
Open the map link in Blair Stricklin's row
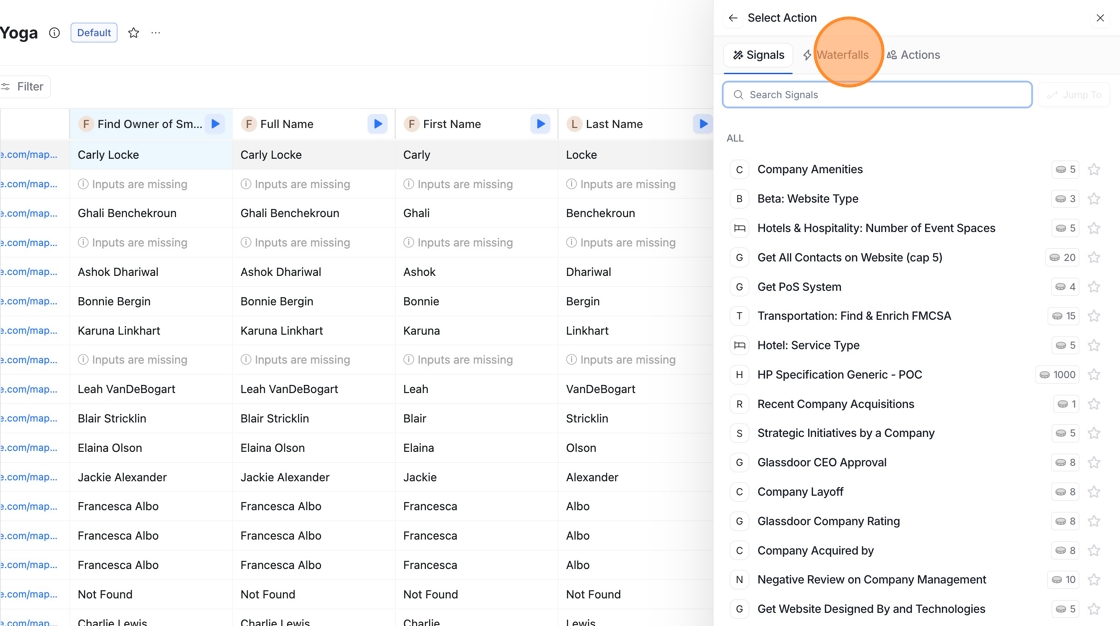pos(29,418)
